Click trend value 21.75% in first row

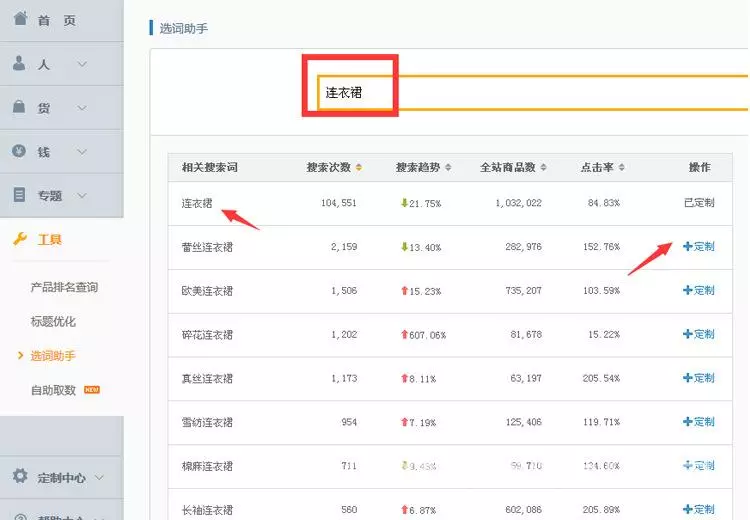[x=425, y=203]
